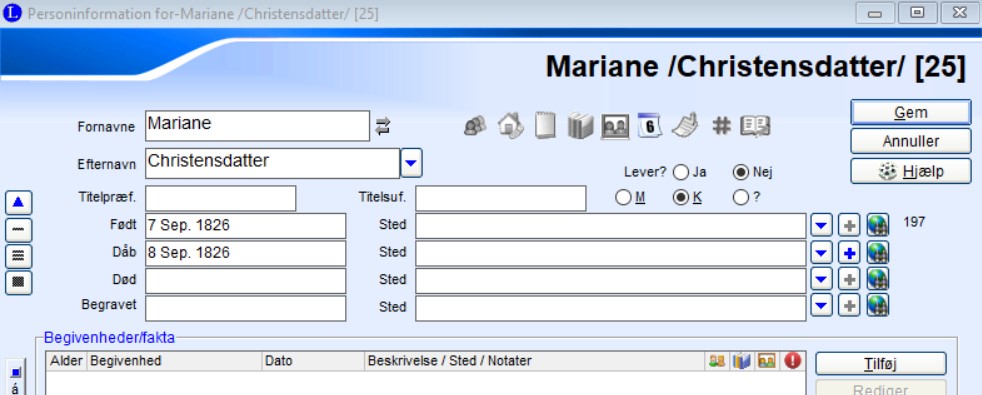Open the Dåb Sted dropdown arrow
Viewport: 982px width, 395px height.
click(x=822, y=253)
